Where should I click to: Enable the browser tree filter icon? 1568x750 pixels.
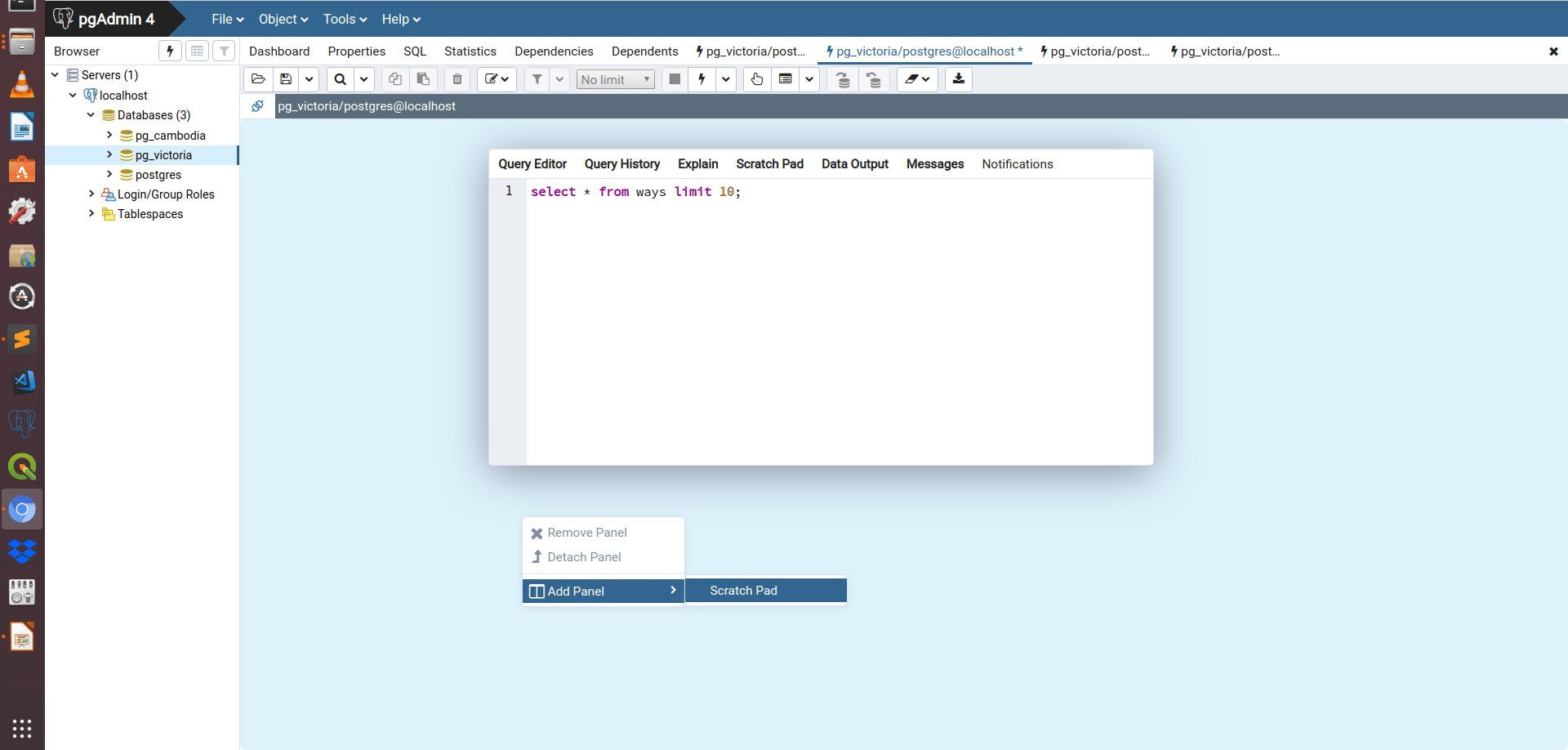point(223,51)
